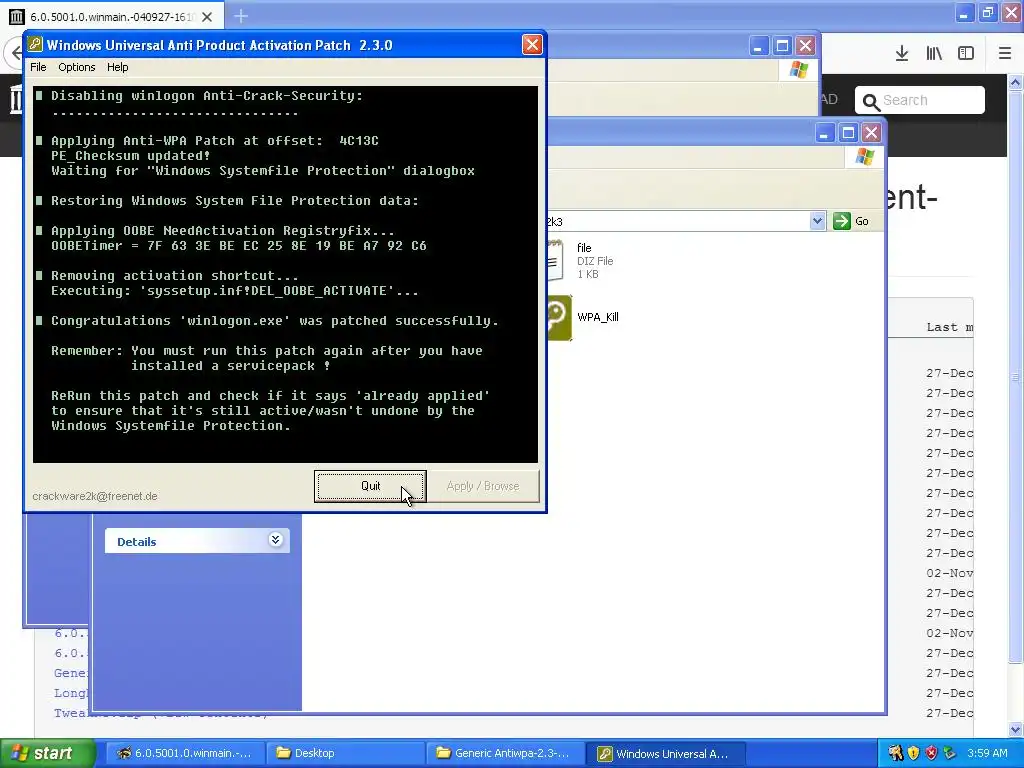Click the Last modified column header

pos(950,327)
